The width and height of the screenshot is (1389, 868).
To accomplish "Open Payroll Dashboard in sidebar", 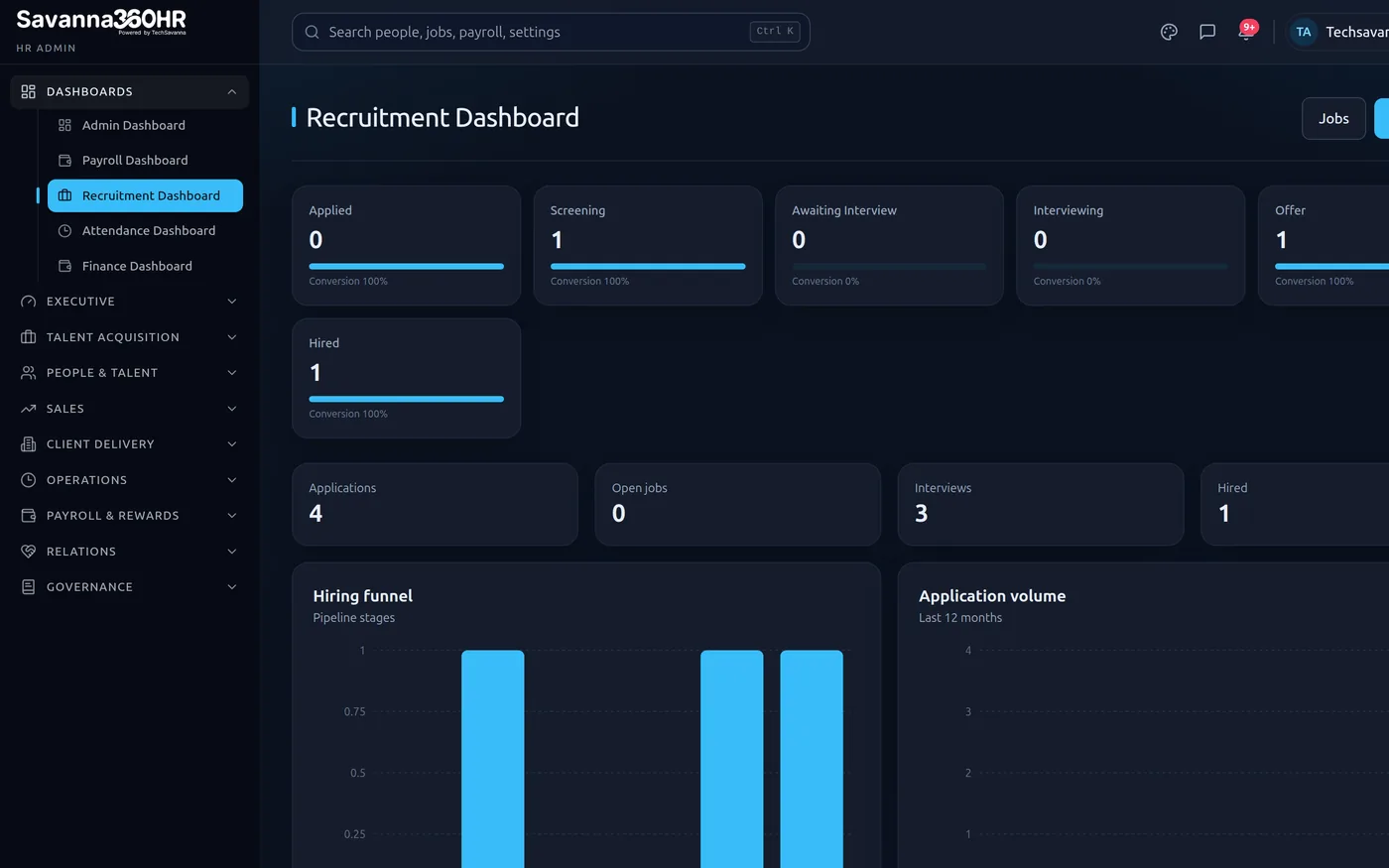I will click(x=145, y=161).
